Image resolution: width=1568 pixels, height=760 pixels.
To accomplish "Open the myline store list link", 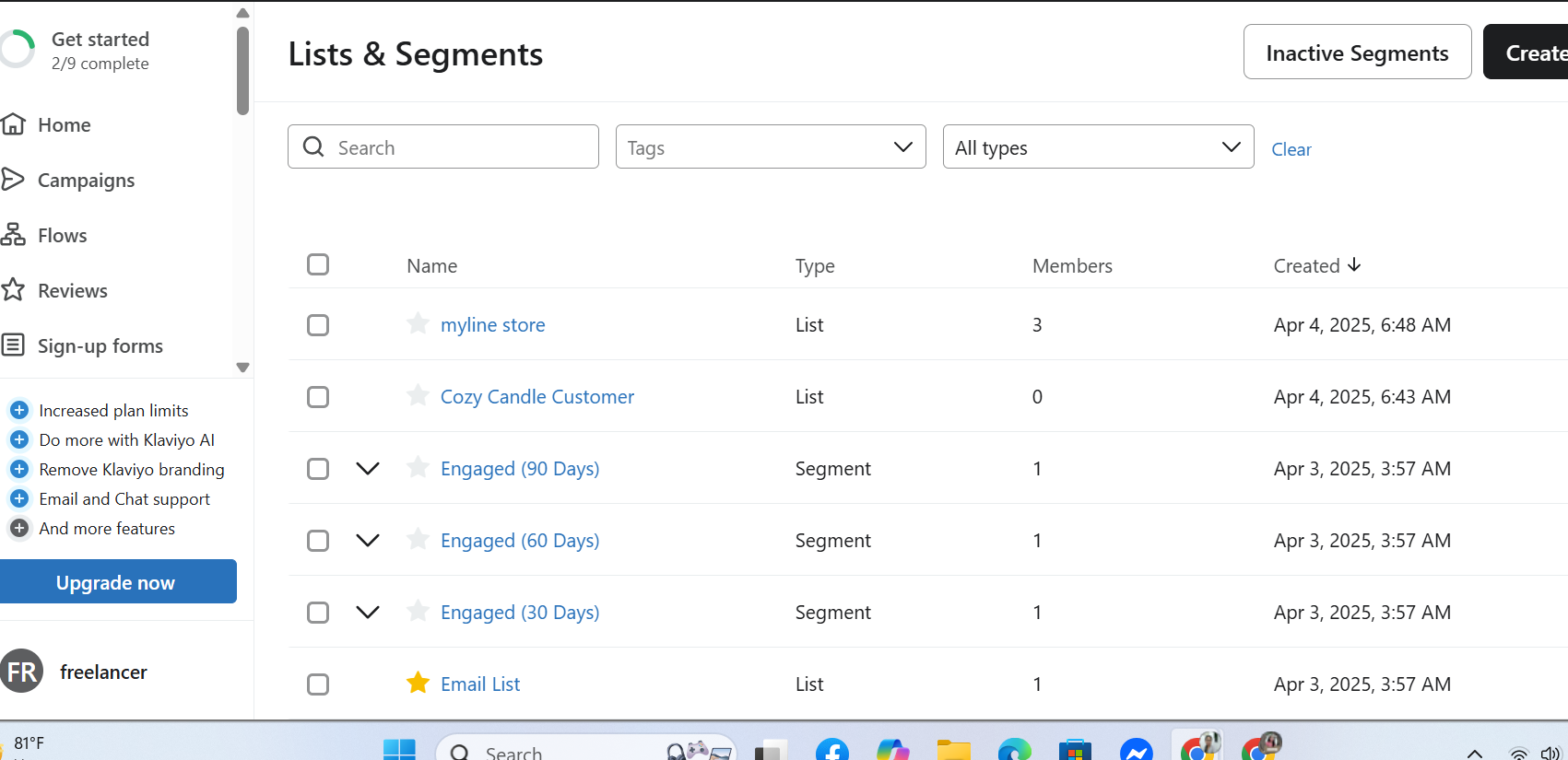I will (492, 324).
